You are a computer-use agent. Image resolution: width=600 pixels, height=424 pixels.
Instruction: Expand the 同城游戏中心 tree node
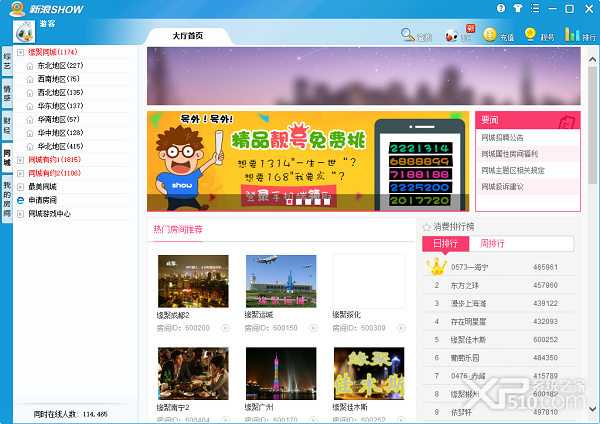(21, 214)
